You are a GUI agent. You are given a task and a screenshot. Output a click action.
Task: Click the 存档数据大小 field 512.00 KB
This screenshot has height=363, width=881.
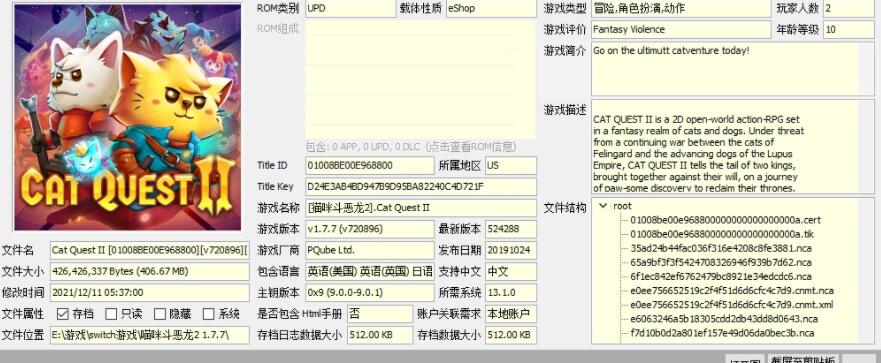click(511, 335)
